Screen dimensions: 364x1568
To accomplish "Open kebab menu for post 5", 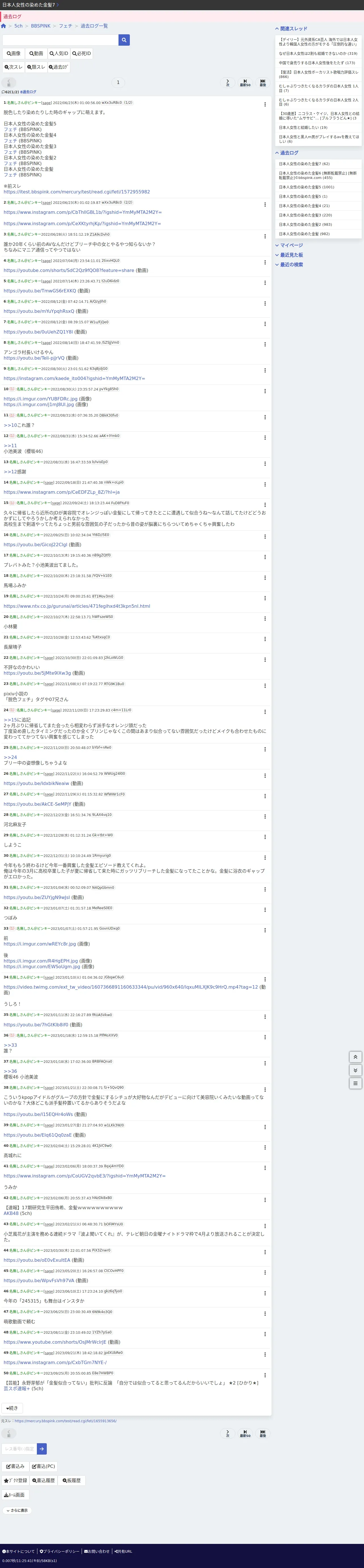I will (265, 283).
